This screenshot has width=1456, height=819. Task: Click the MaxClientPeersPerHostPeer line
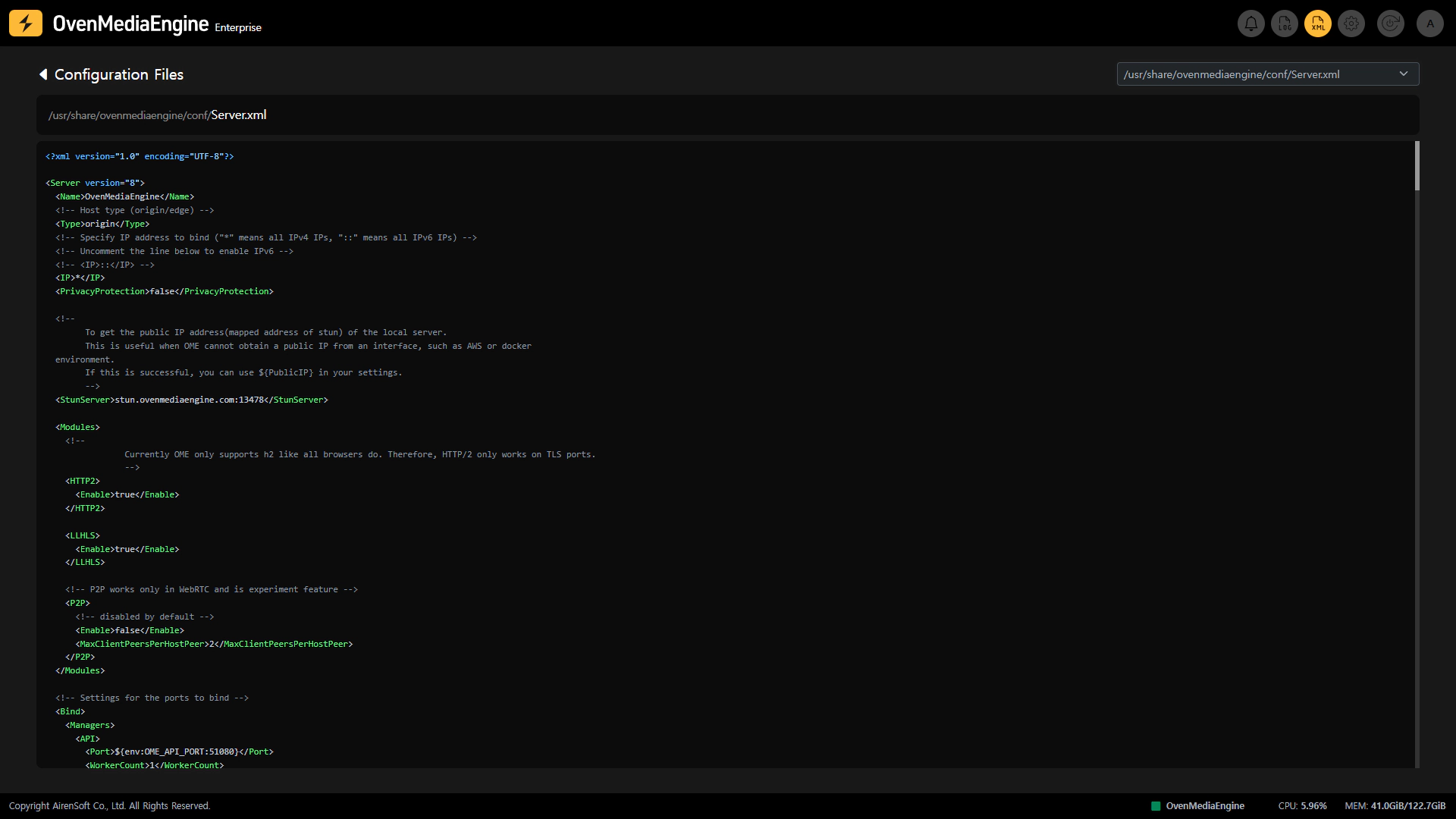pyautogui.click(x=214, y=644)
